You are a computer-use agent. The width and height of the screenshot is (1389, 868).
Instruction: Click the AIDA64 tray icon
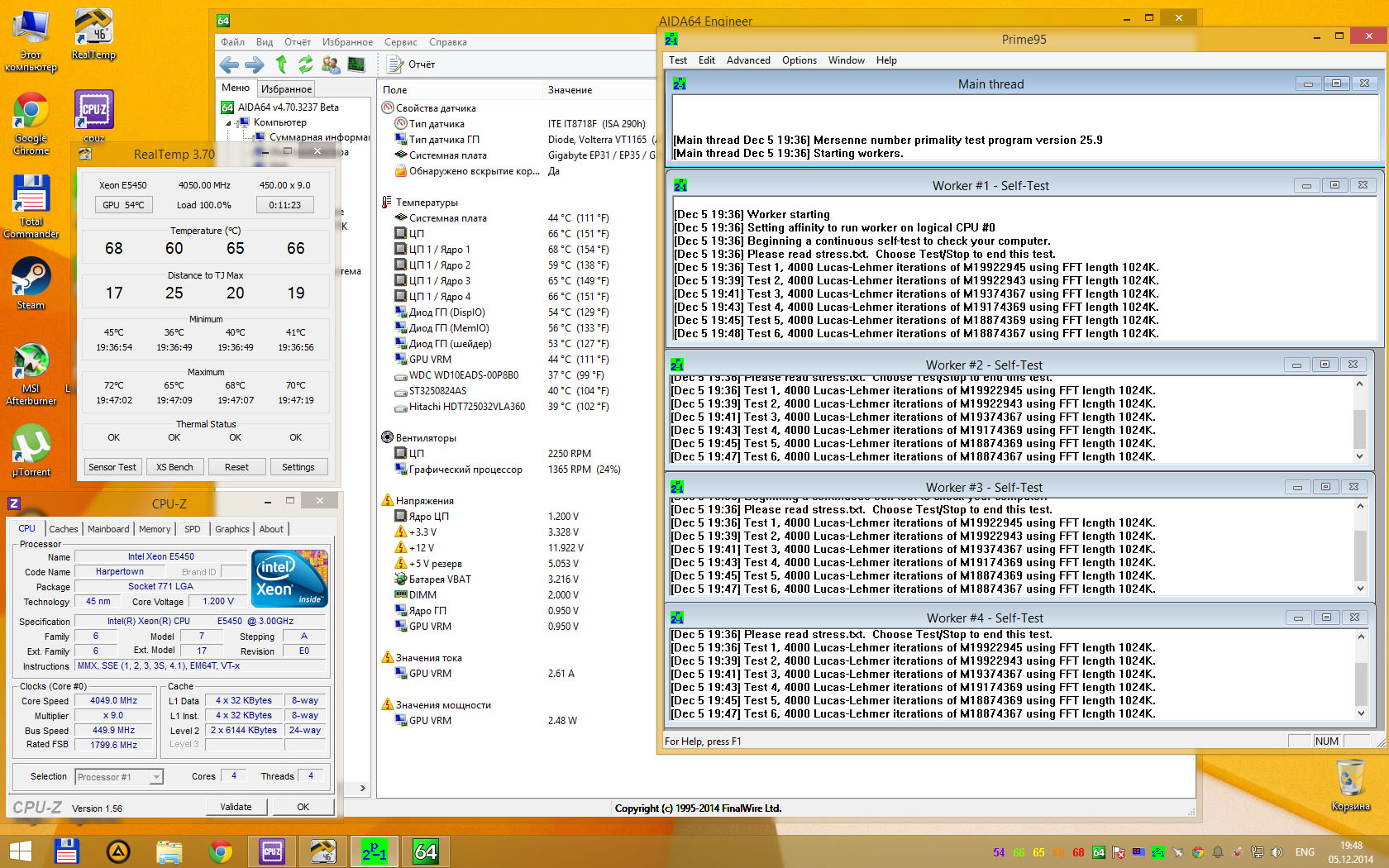1099,852
